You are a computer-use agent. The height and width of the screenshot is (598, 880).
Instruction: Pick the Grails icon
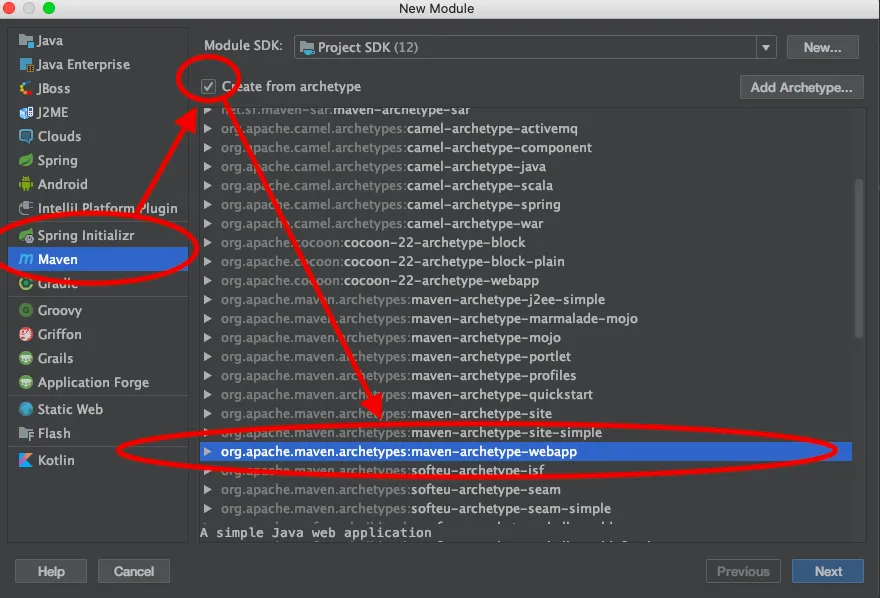tap(26, 358)
